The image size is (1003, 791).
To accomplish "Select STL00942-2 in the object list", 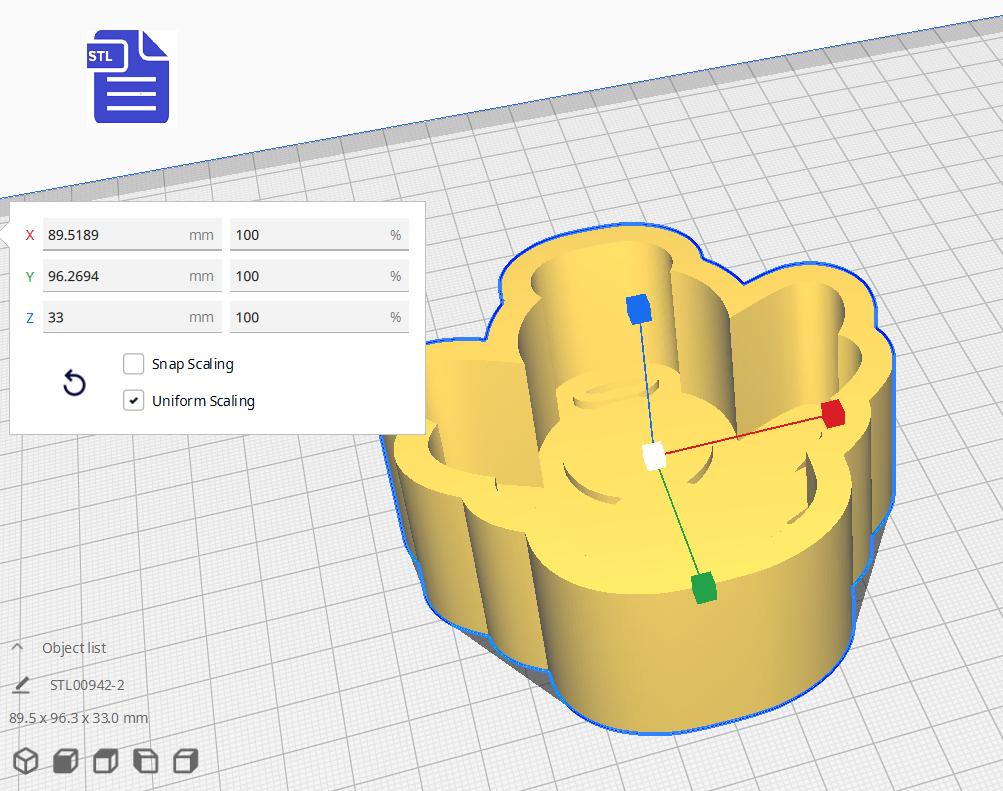I will 87,685.
